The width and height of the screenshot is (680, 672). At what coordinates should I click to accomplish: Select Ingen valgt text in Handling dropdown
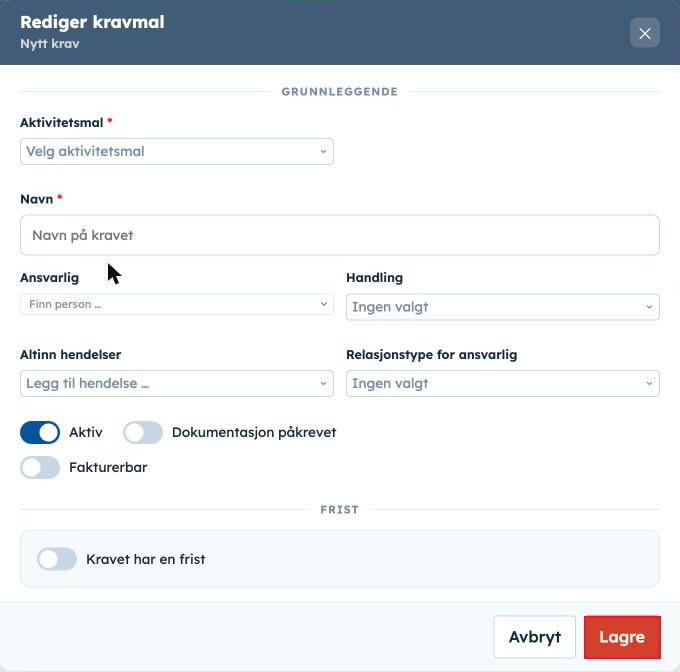pos(390,307)
